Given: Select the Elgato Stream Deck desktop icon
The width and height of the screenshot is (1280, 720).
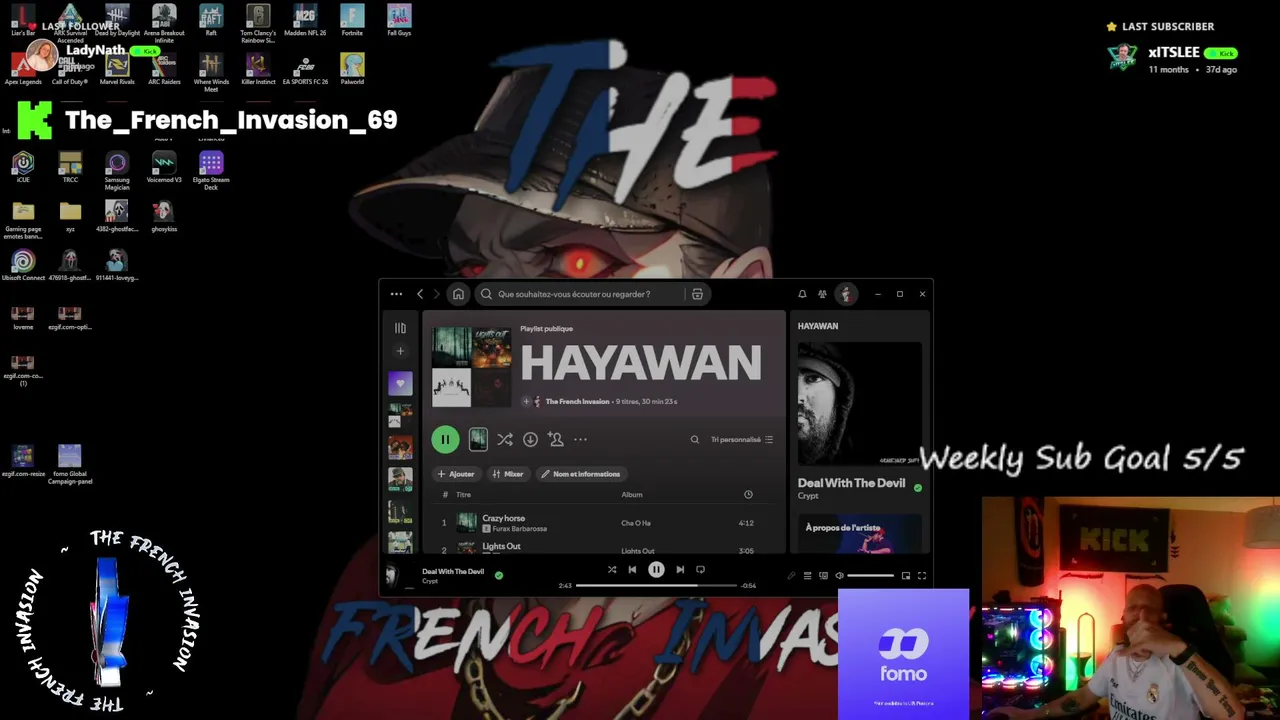Looking at the screenshot, I should [211, 171].
